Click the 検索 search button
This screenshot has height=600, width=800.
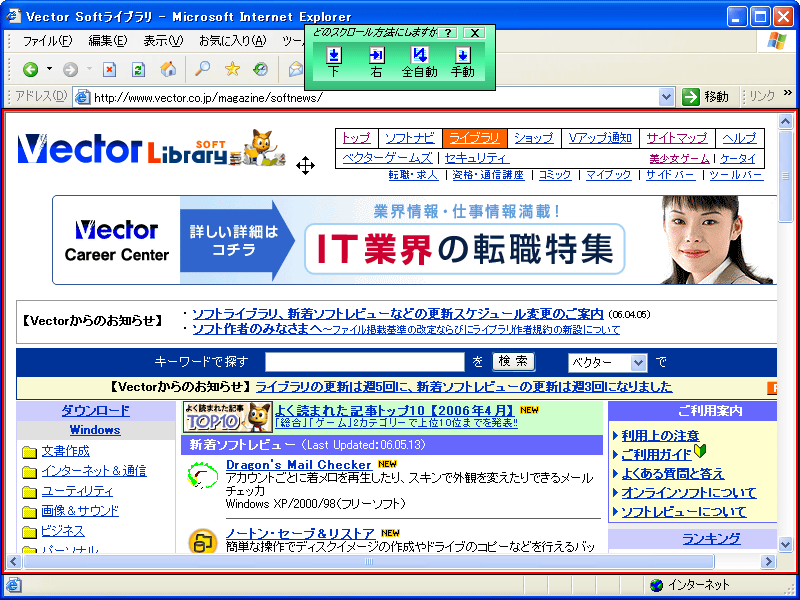(513, 362)
